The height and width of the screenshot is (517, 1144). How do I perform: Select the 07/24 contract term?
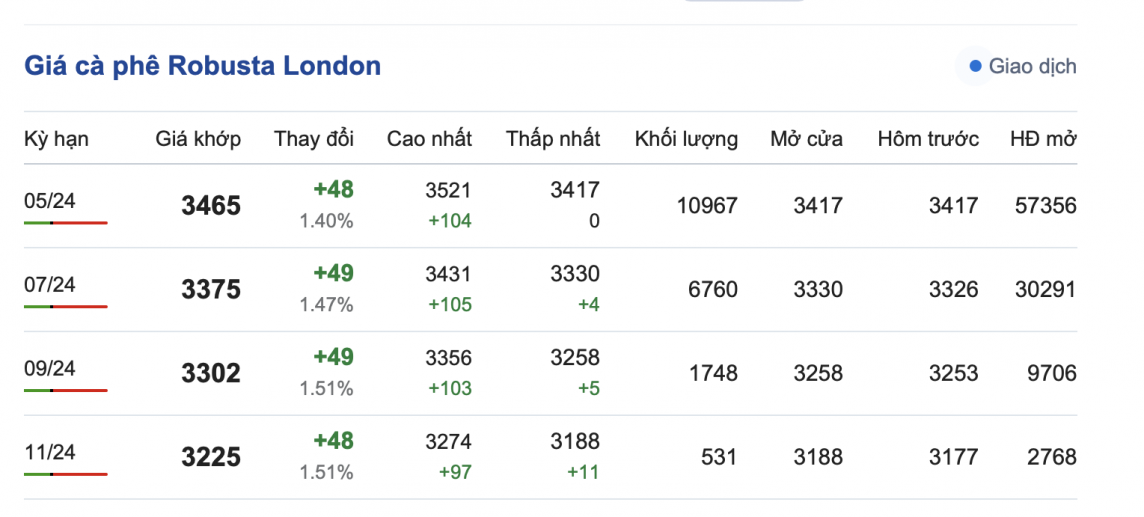click(50, 285)
